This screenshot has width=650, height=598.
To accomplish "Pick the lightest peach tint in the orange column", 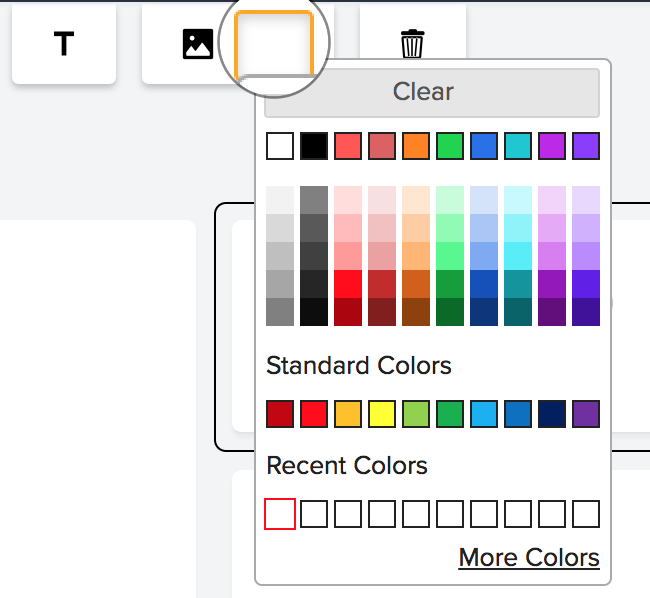I will 416,200.
